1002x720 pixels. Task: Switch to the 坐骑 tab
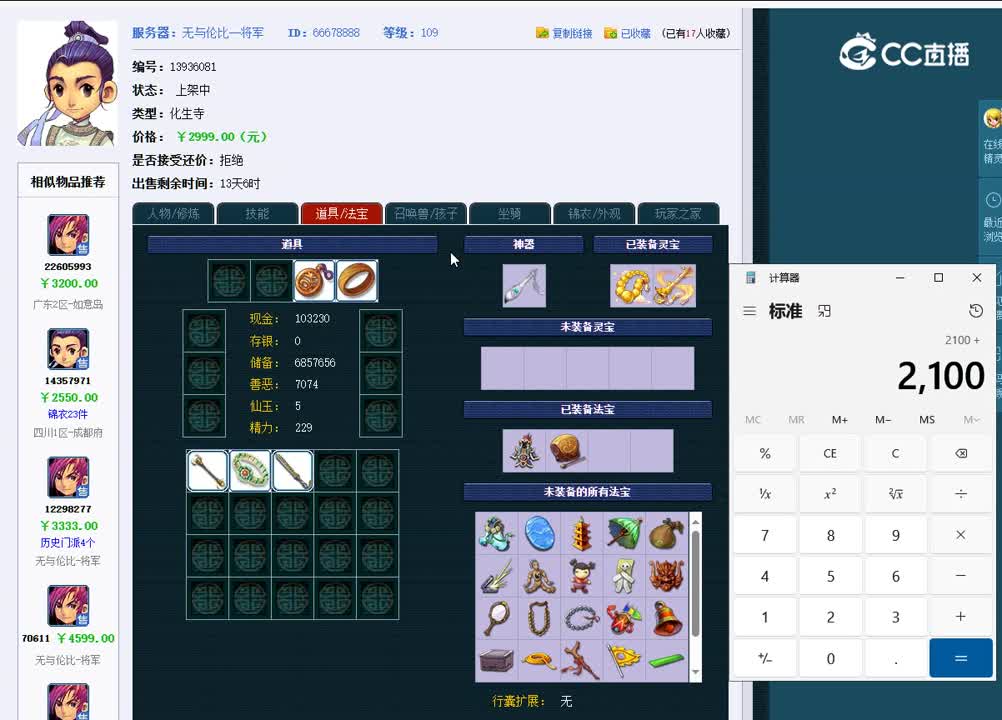click(x=510, y=214)
